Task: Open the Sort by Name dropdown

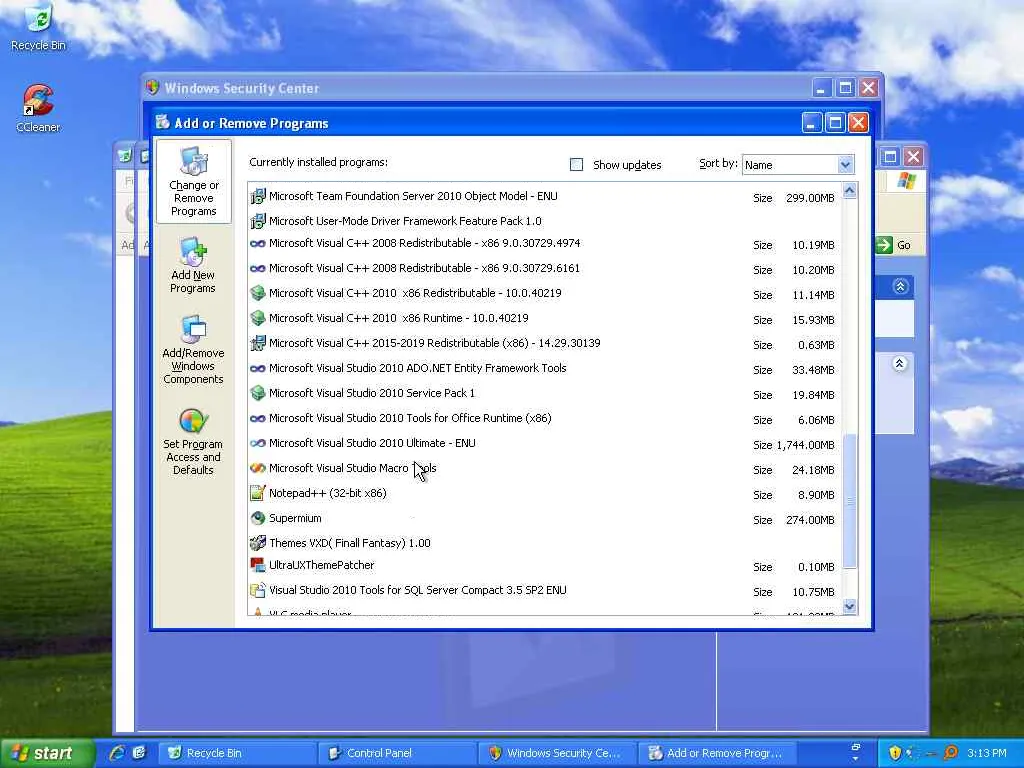Action: (845, 165)
